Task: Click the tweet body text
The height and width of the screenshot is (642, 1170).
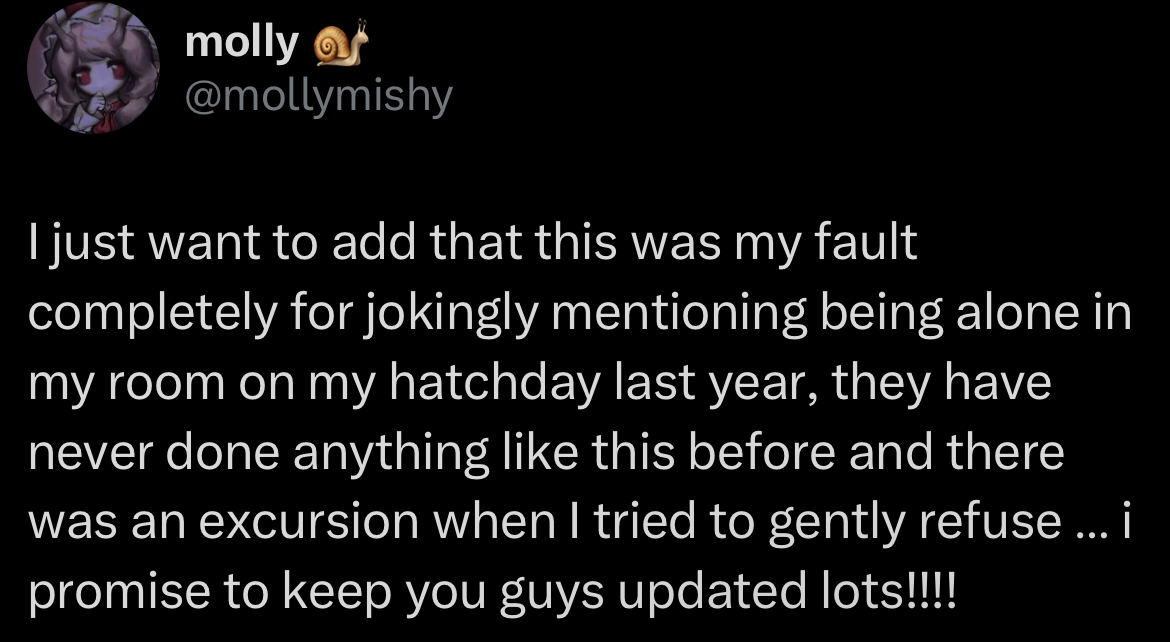Action: coord(580,420)
